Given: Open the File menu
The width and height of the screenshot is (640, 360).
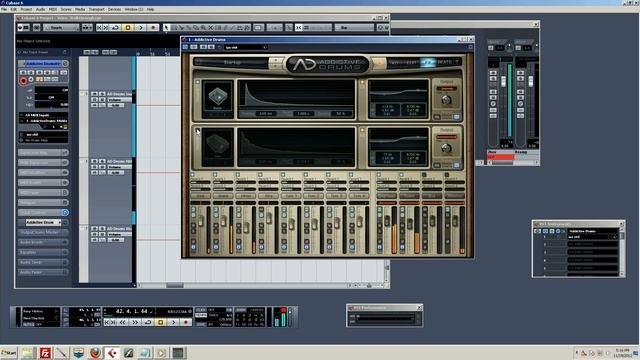Looking at the screenshot, I should click(4, 9).
